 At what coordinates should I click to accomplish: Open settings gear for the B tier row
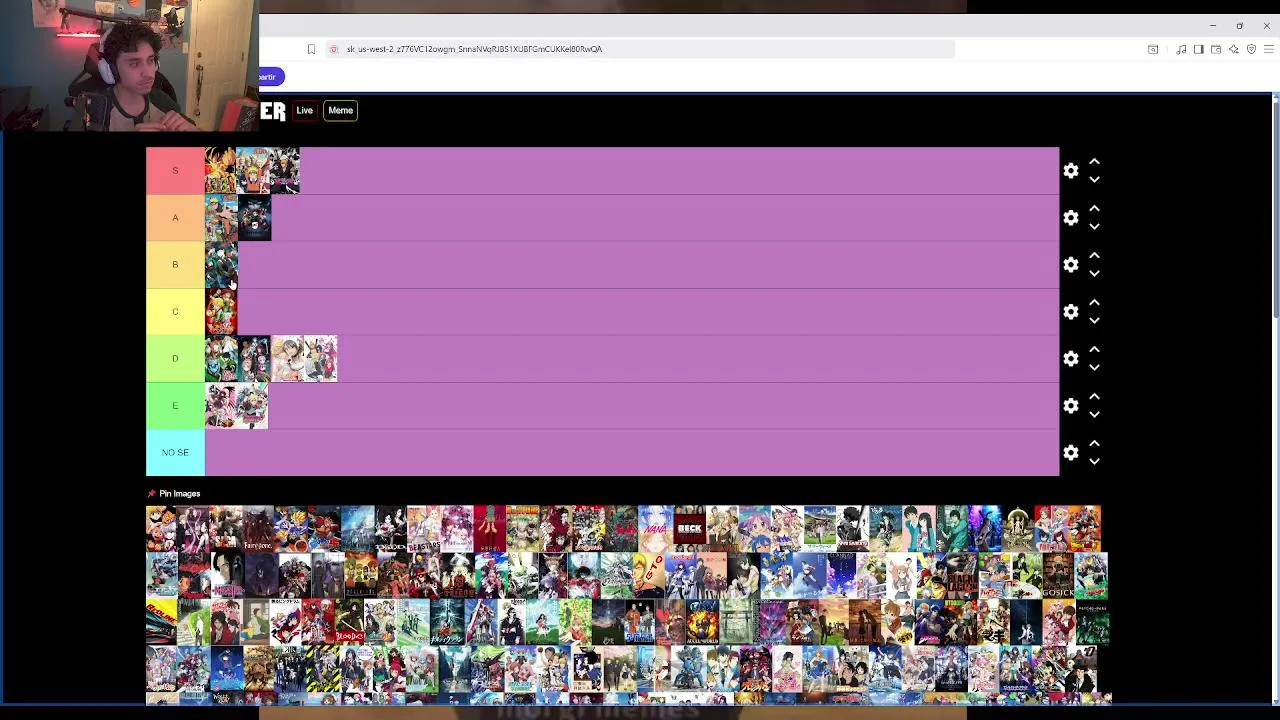click(1071, 265)
